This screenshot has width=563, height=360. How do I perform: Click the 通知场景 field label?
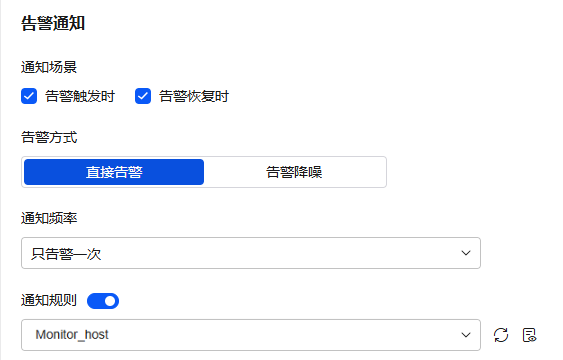click(x=49, y=67)
